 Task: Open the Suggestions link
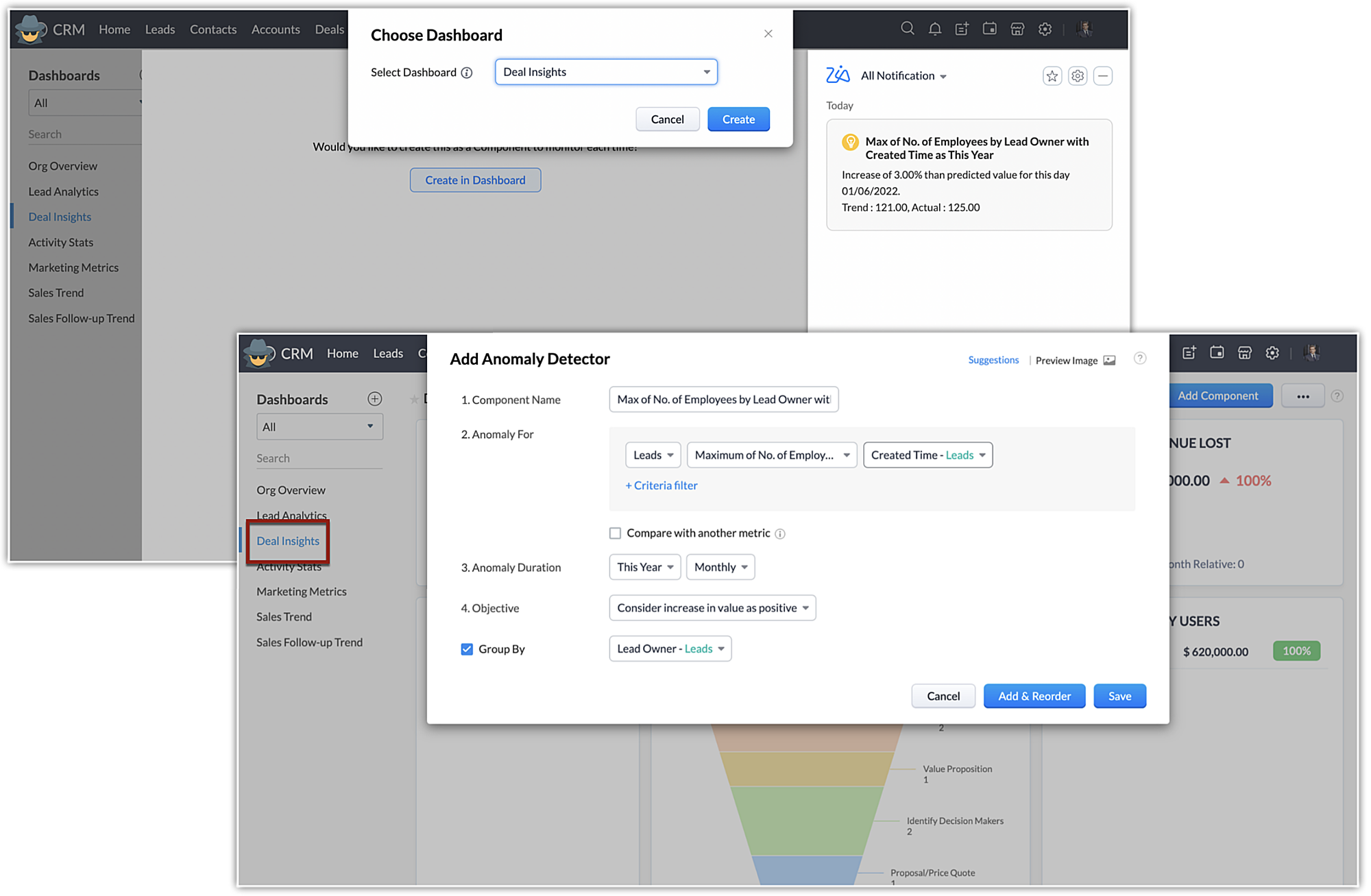tap(993, 360)
